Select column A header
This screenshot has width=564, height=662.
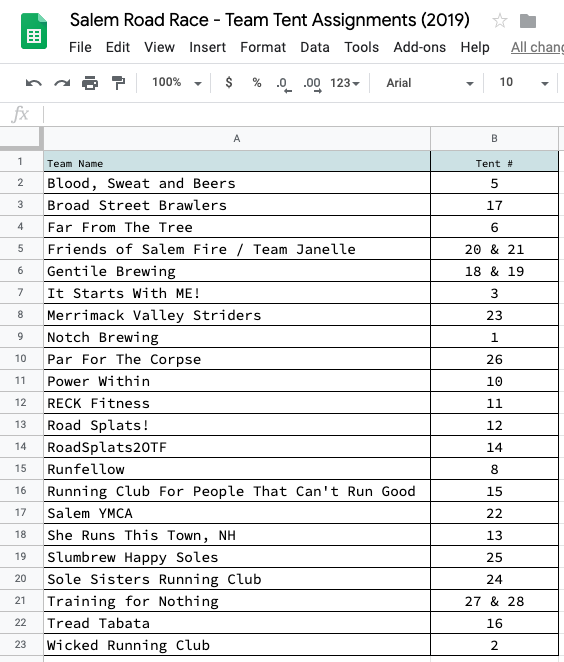click(237, 138)
